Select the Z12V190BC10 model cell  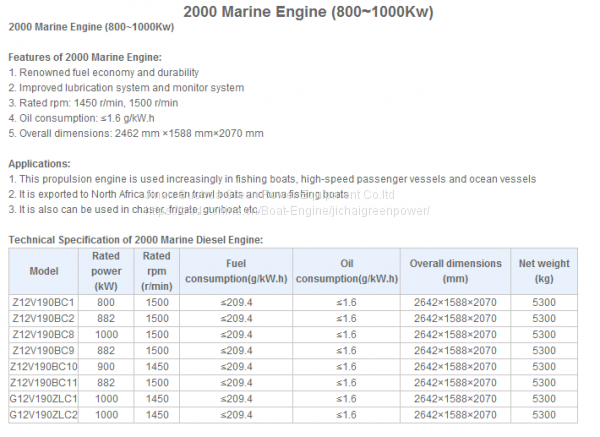click(x=44, y=366)
